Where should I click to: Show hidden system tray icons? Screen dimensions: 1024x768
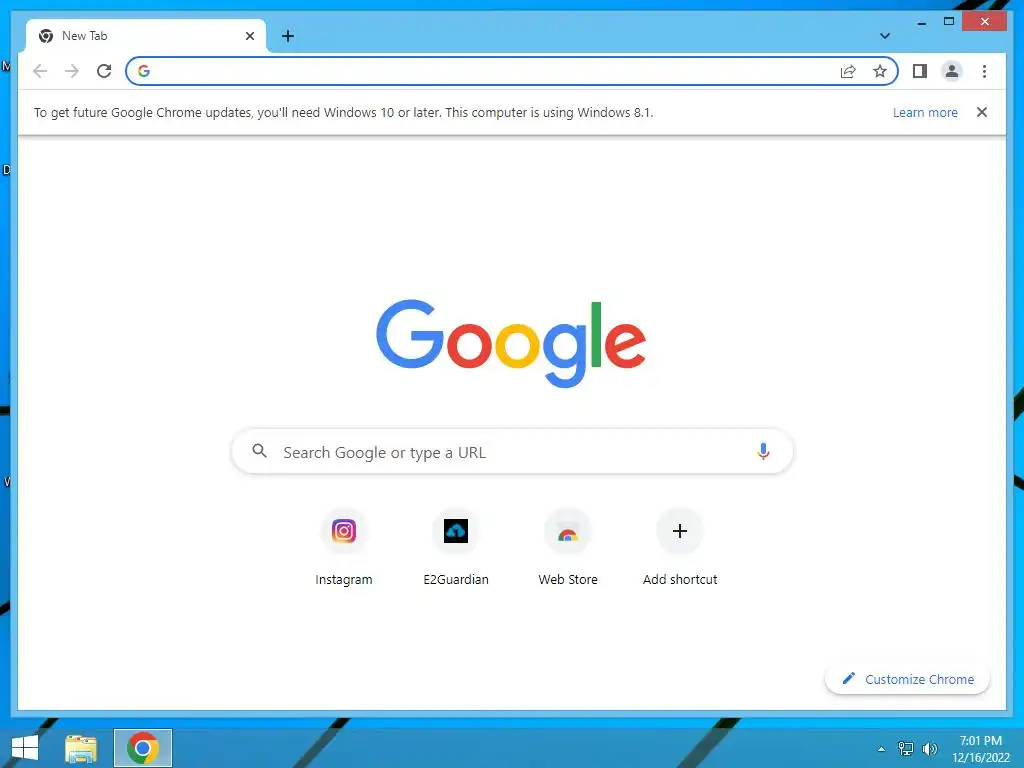click(881, 749)
